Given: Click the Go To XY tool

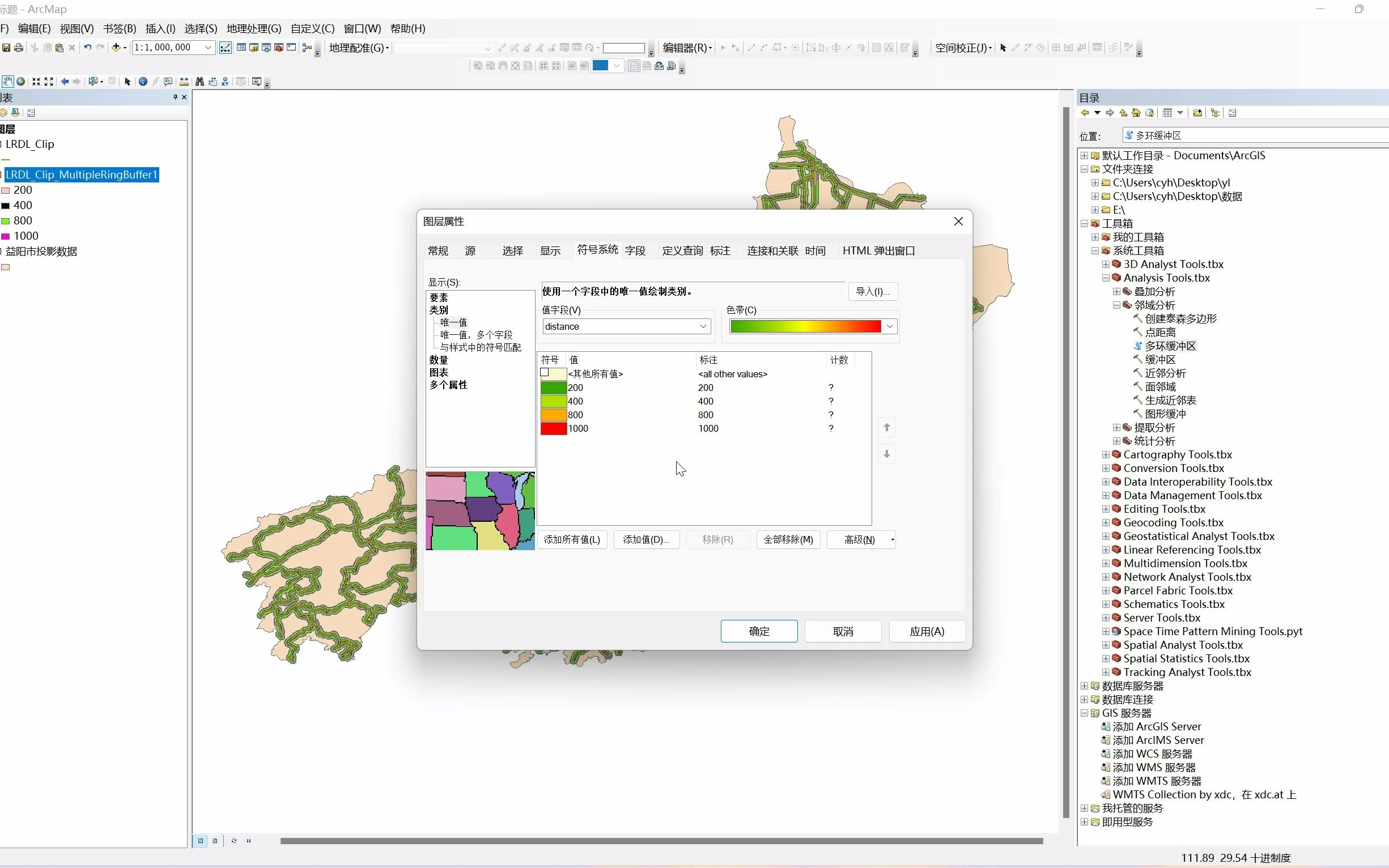Looking at the screenshot, I should (x=225, y=82).
